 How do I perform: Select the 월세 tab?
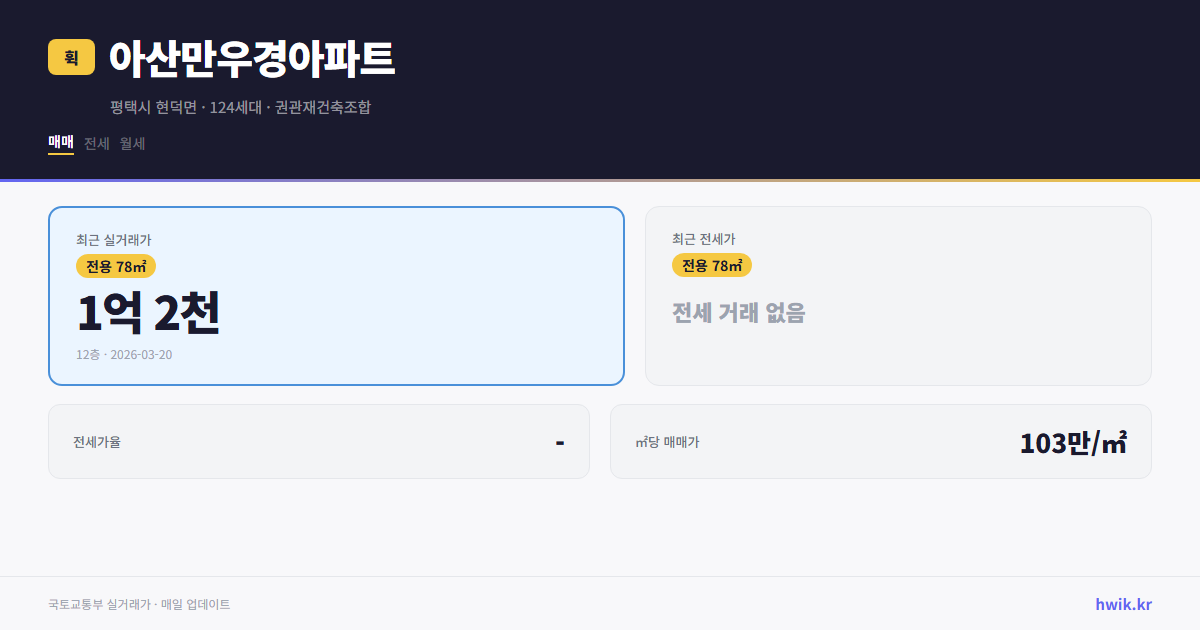[x=131, y=143]
